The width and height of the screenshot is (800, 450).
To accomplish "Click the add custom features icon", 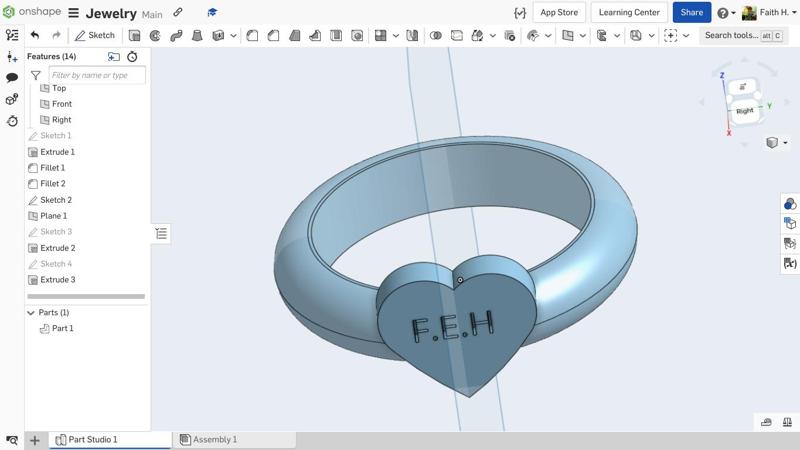I will [x=670, y=35].
